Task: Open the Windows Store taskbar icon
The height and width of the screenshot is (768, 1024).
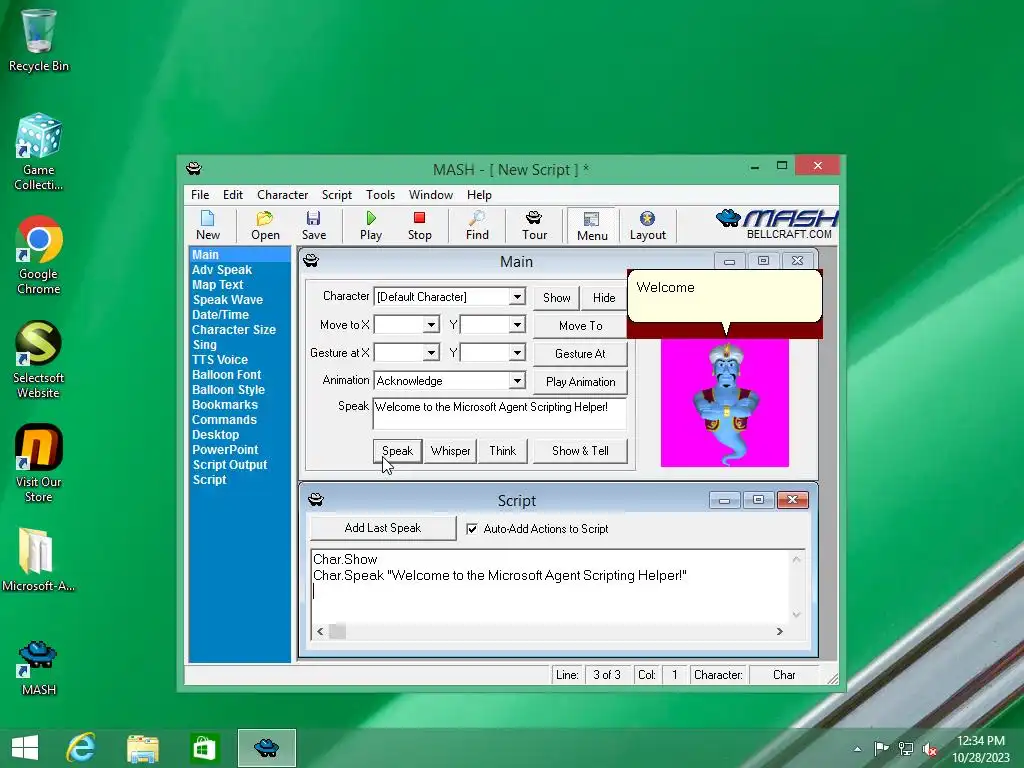Action: pyautogui.click(x=204, y=748)
